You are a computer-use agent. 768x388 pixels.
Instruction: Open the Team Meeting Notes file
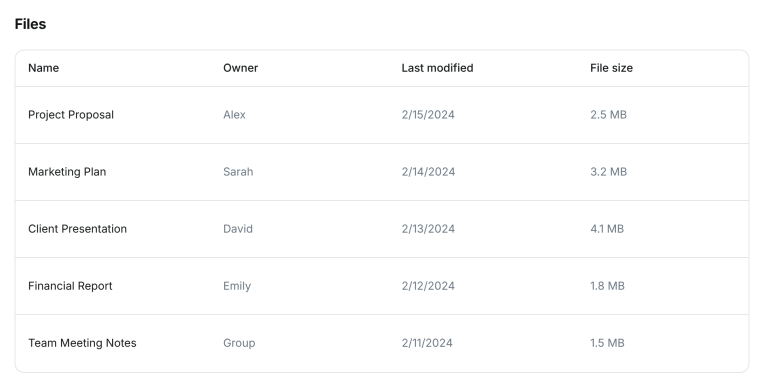point(82,343)
